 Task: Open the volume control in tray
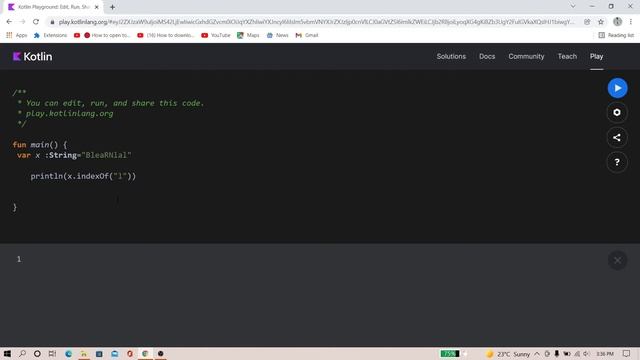pyautogui.click(x=587, y=354)
